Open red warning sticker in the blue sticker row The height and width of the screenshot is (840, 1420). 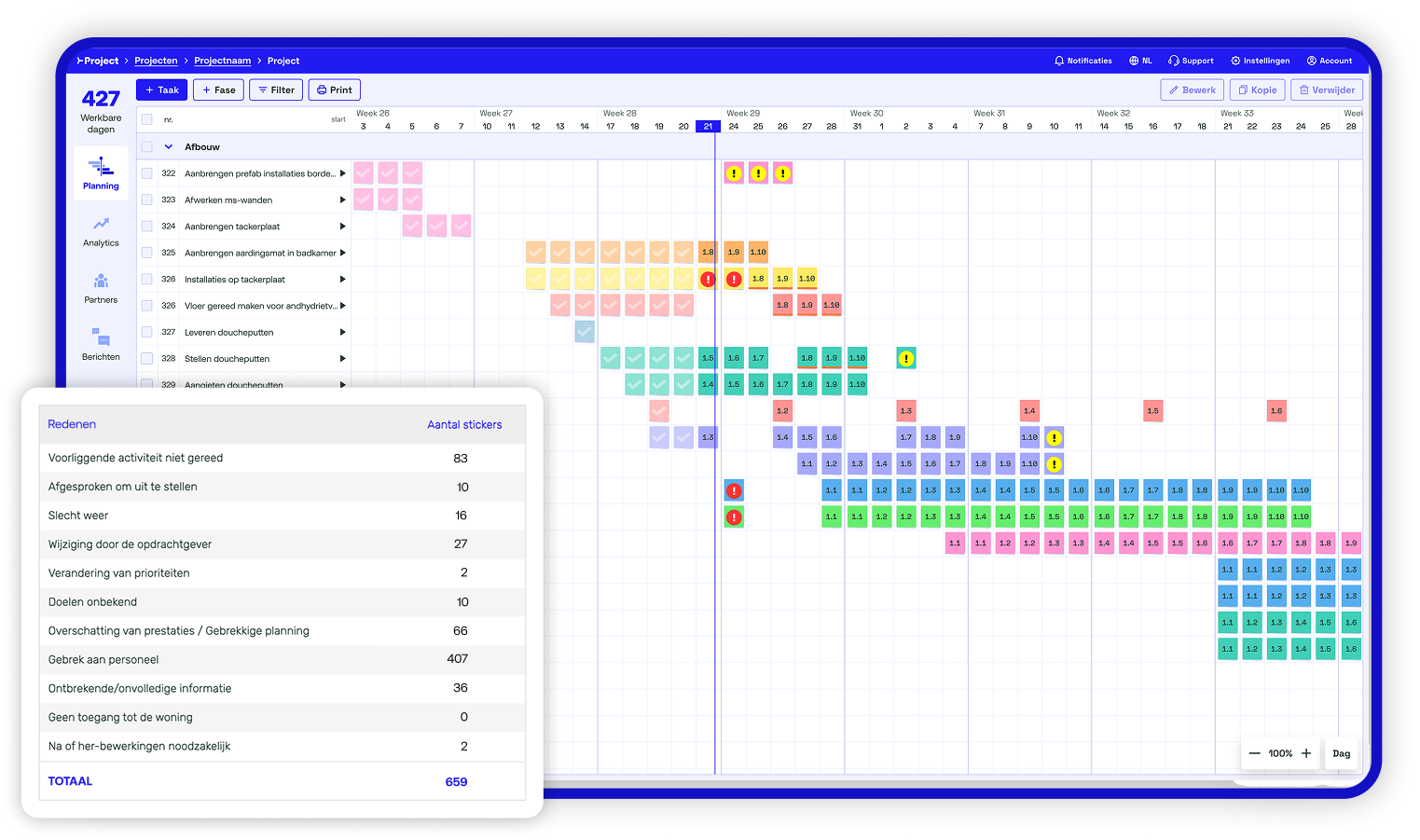(x=734, y=490)
